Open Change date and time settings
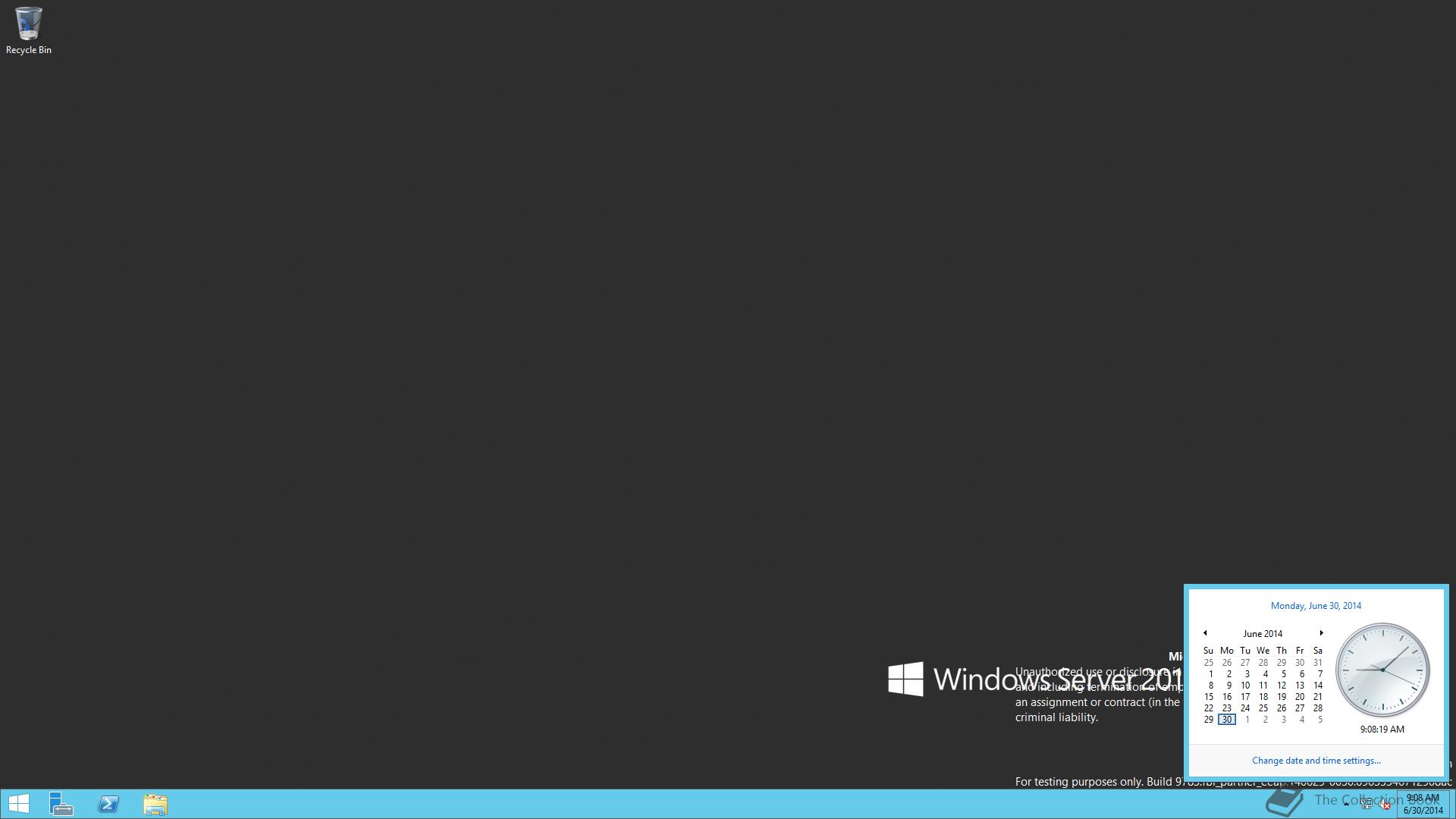 [x=1316, y=761]
